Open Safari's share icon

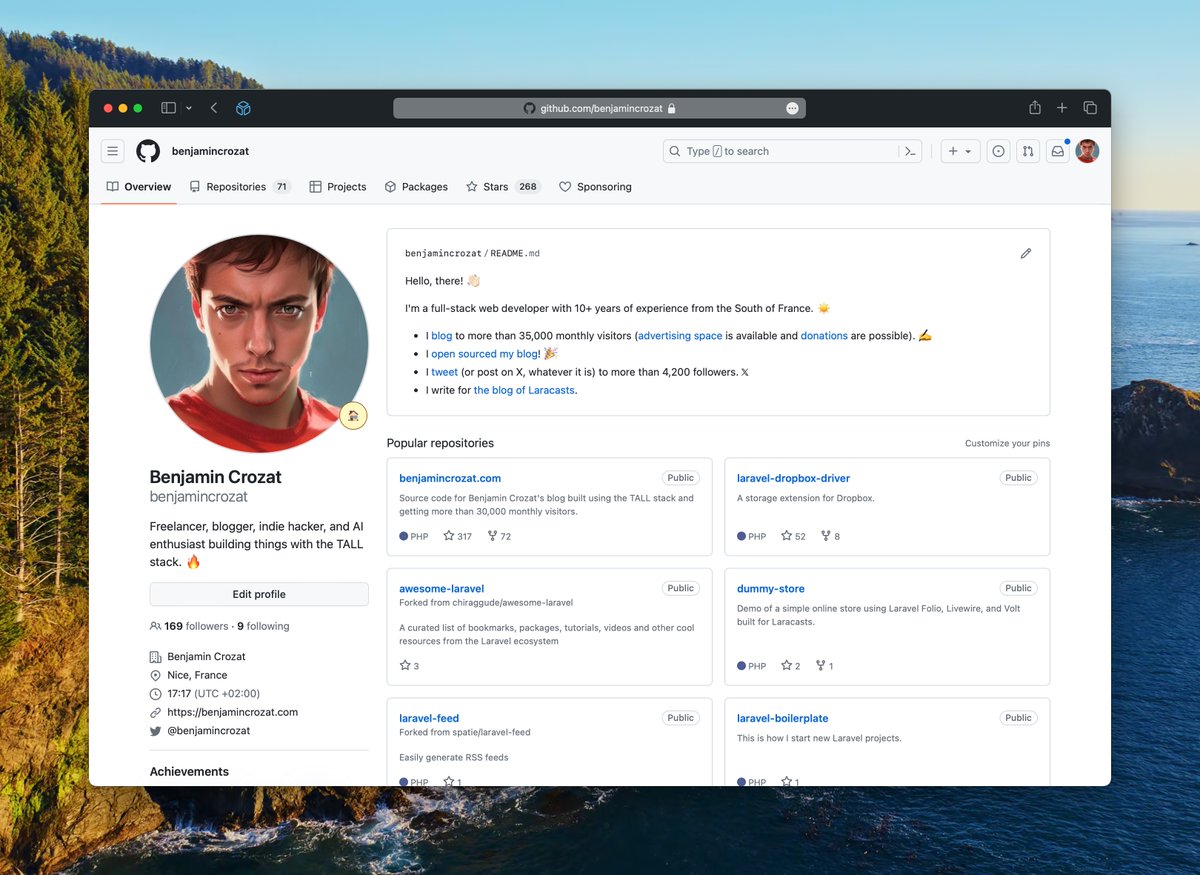(x=1035, y=107)
